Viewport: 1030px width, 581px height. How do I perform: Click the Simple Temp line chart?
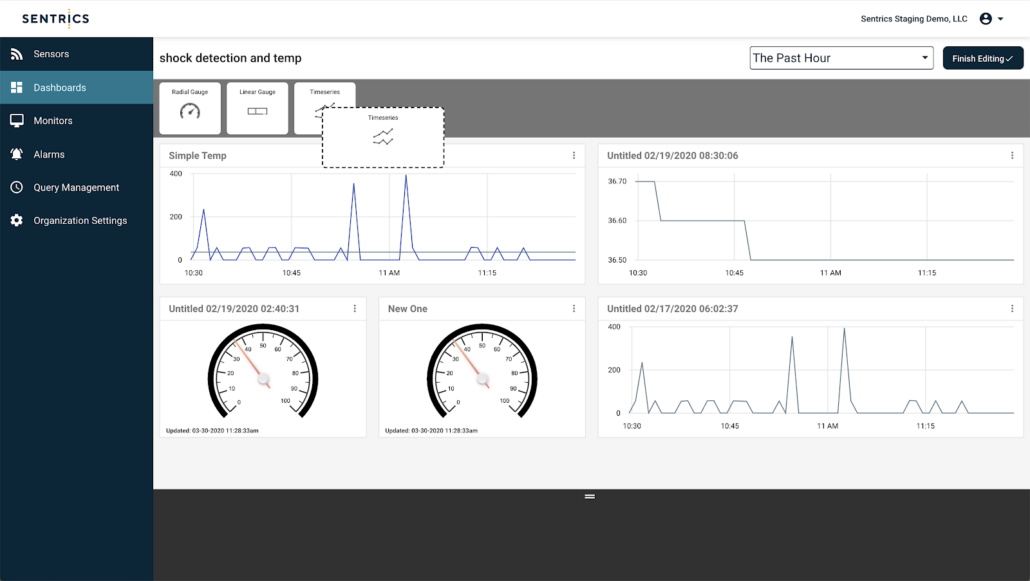tap(372, 223)
